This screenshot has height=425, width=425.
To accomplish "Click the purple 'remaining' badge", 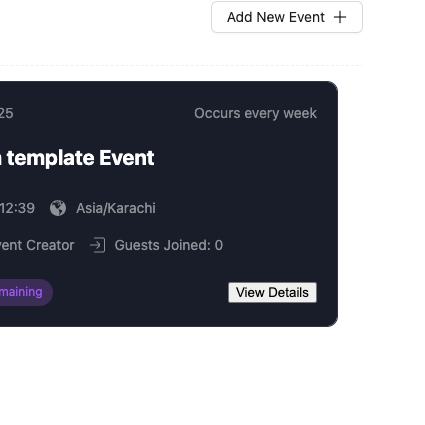I will click(24, 292).
